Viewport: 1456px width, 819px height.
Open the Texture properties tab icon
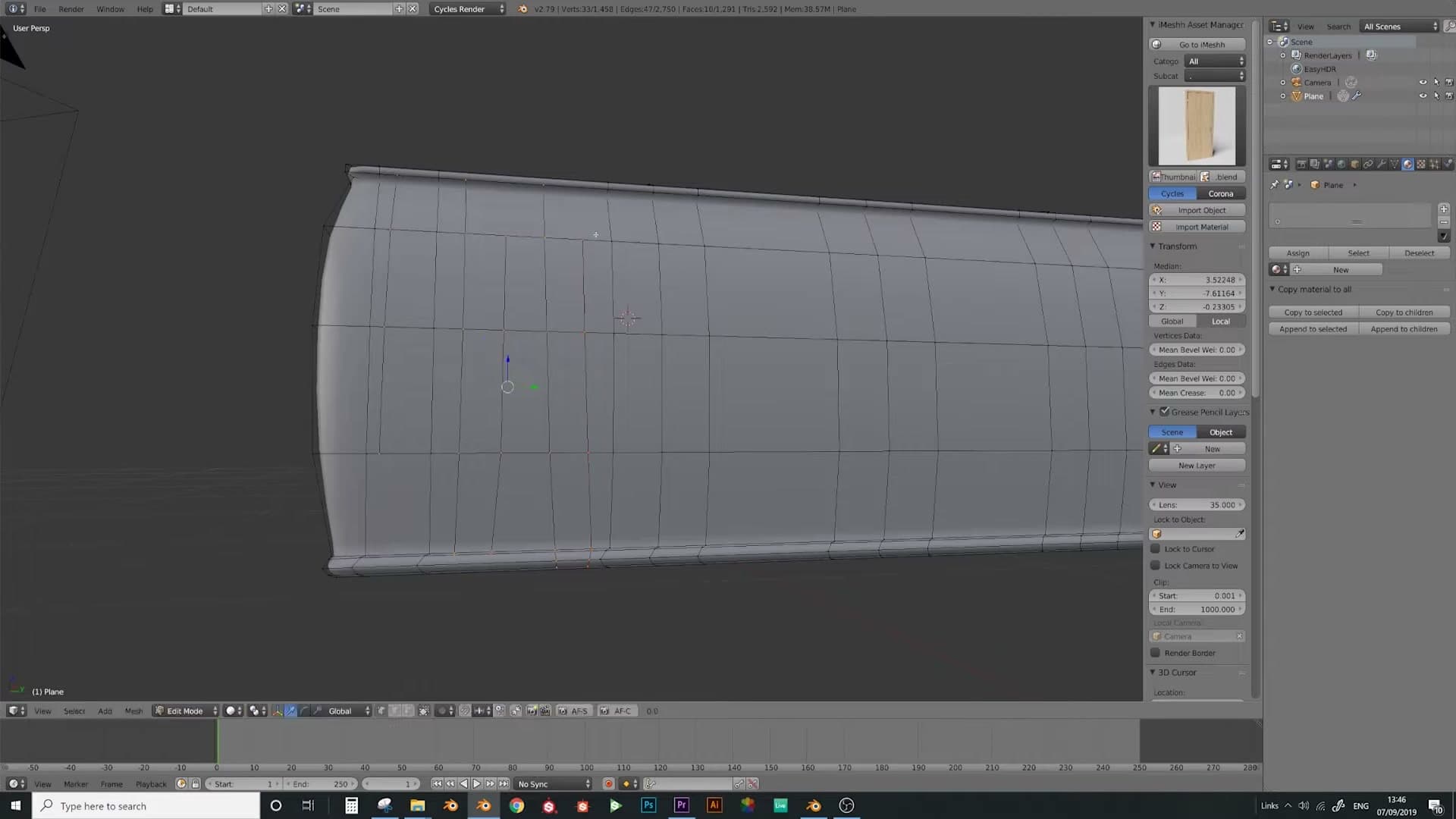tap(1421, 164)
